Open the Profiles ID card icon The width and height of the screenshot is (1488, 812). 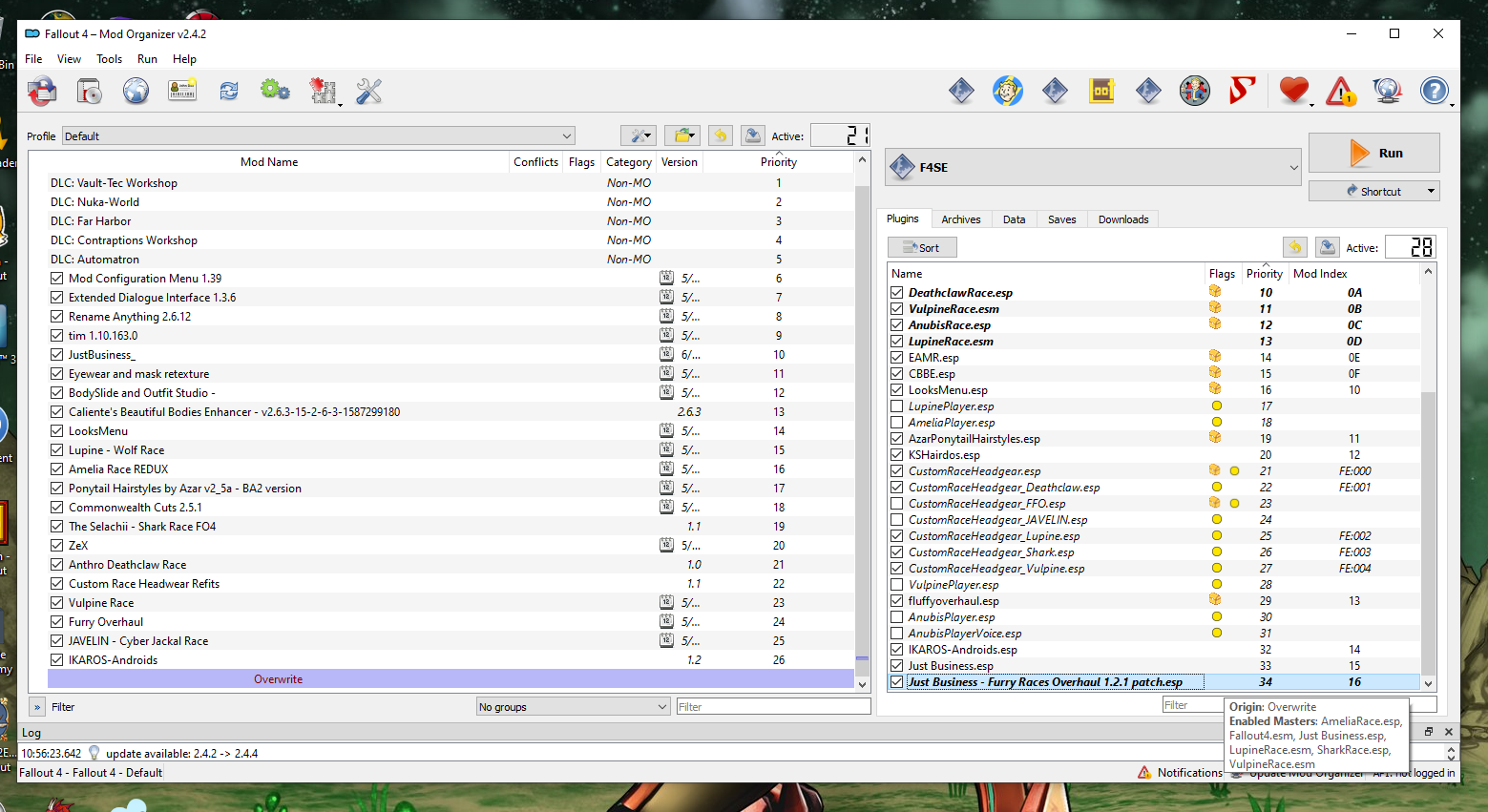coord(182,92)
